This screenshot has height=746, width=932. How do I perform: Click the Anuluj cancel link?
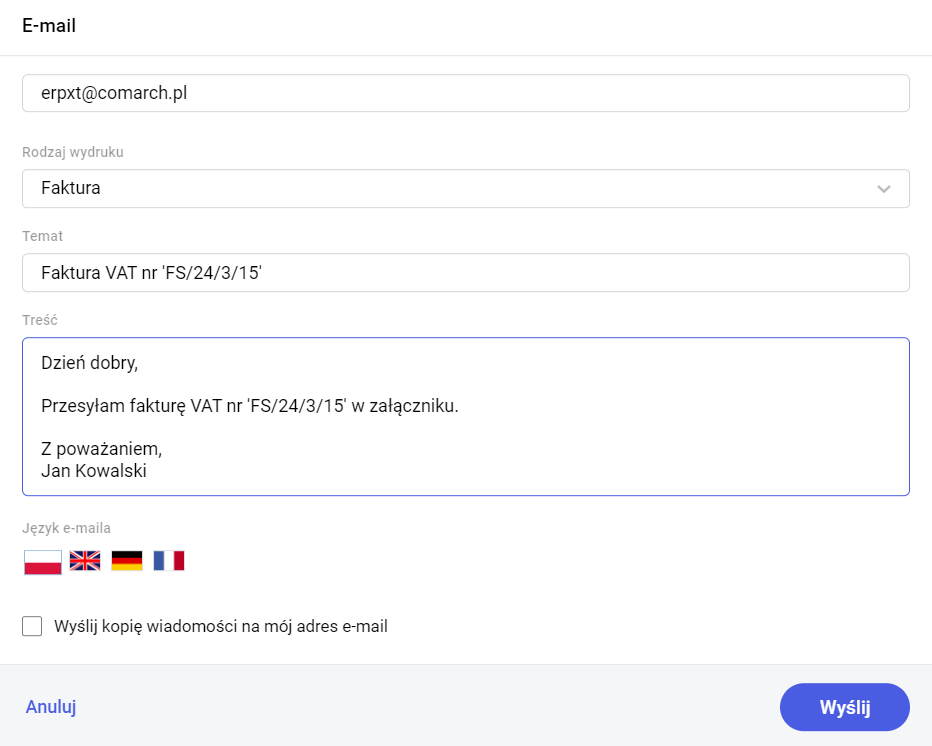51,707
